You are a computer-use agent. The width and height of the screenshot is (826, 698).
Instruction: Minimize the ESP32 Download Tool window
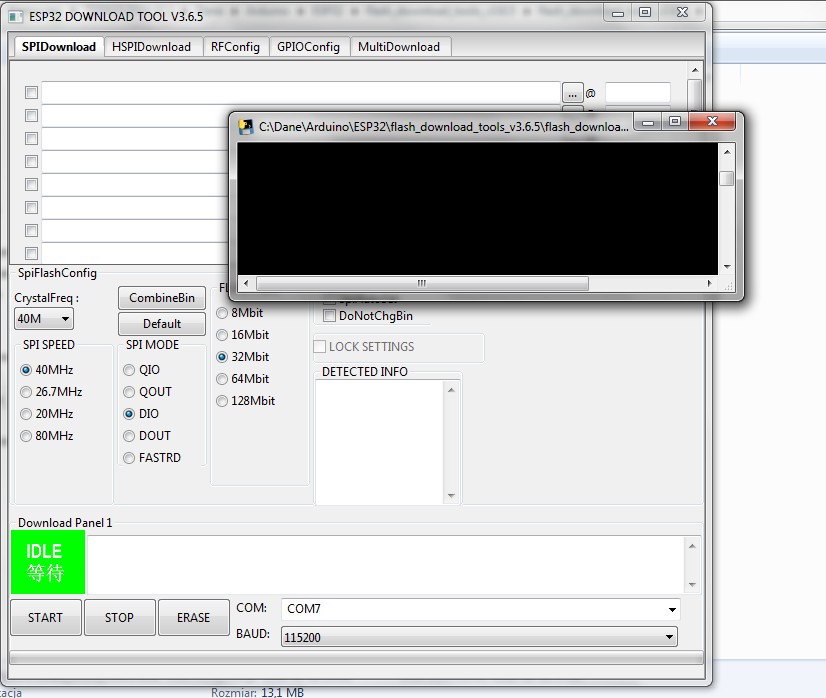point(618,13)
